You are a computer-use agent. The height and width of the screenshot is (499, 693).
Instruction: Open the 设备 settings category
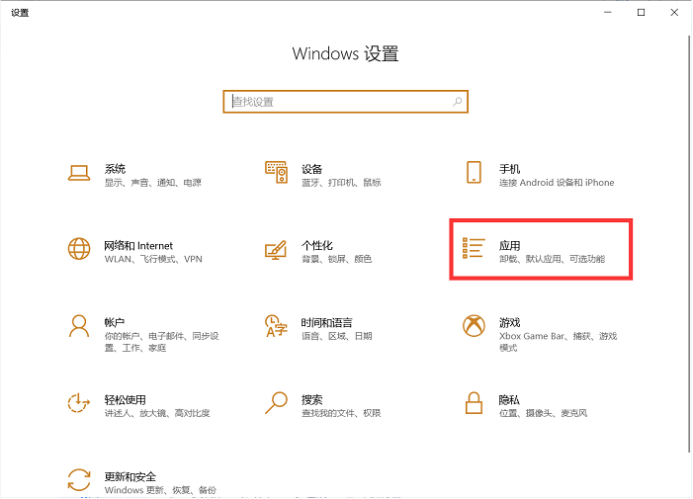point(324,175)
